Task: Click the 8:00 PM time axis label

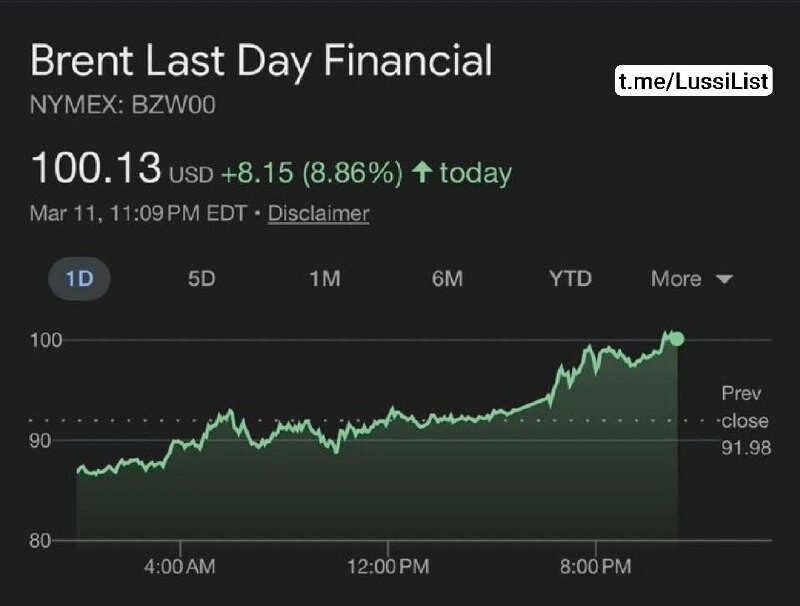Action: pos(595,567)
